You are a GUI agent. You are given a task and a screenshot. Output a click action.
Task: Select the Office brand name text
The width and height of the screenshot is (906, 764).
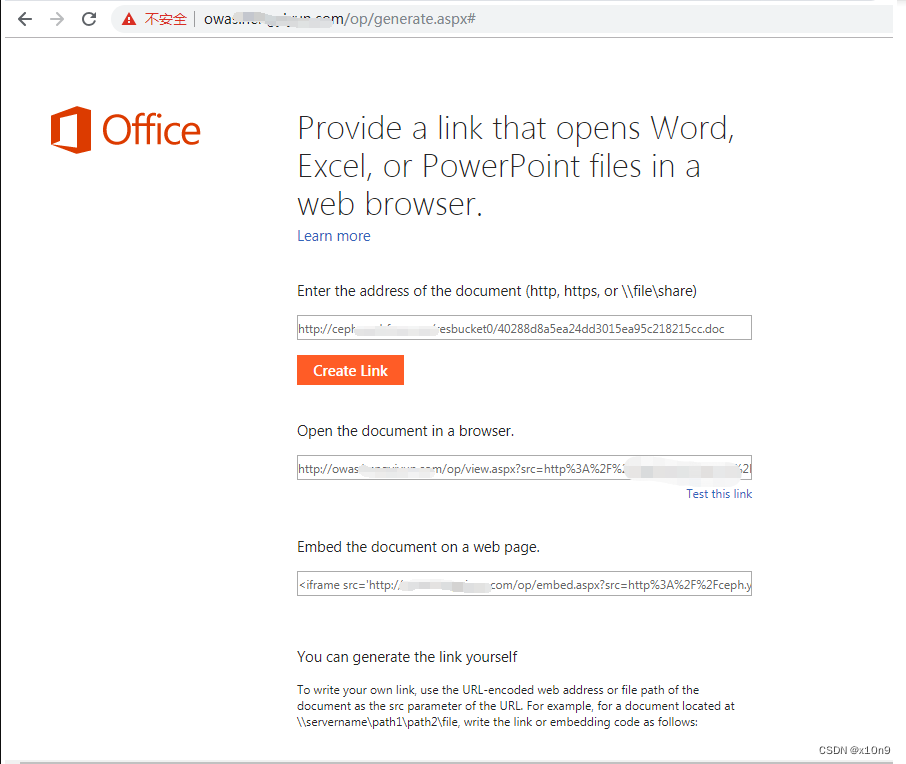tap(150, 129)
